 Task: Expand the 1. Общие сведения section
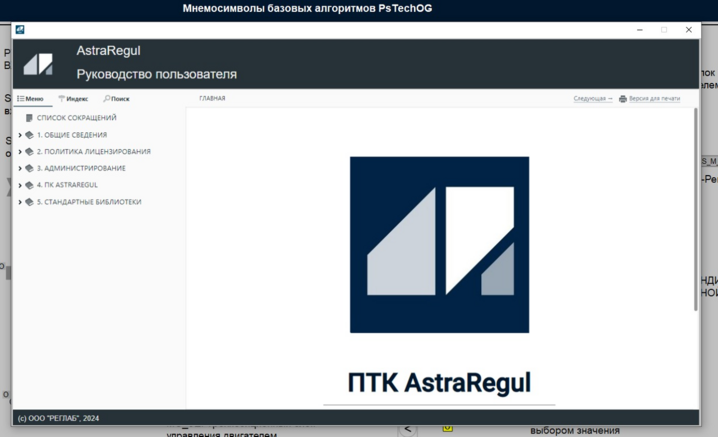tap(20, 135)
